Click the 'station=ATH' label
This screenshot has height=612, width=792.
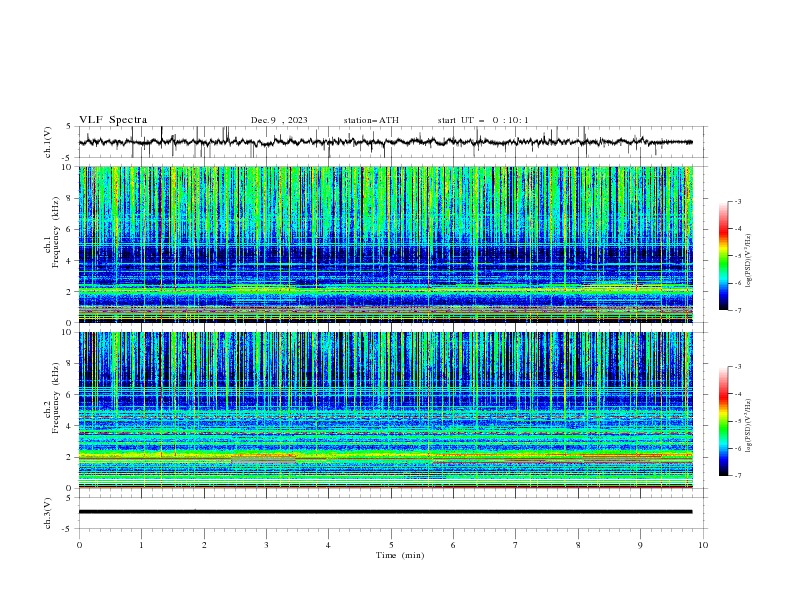[371, 120]
